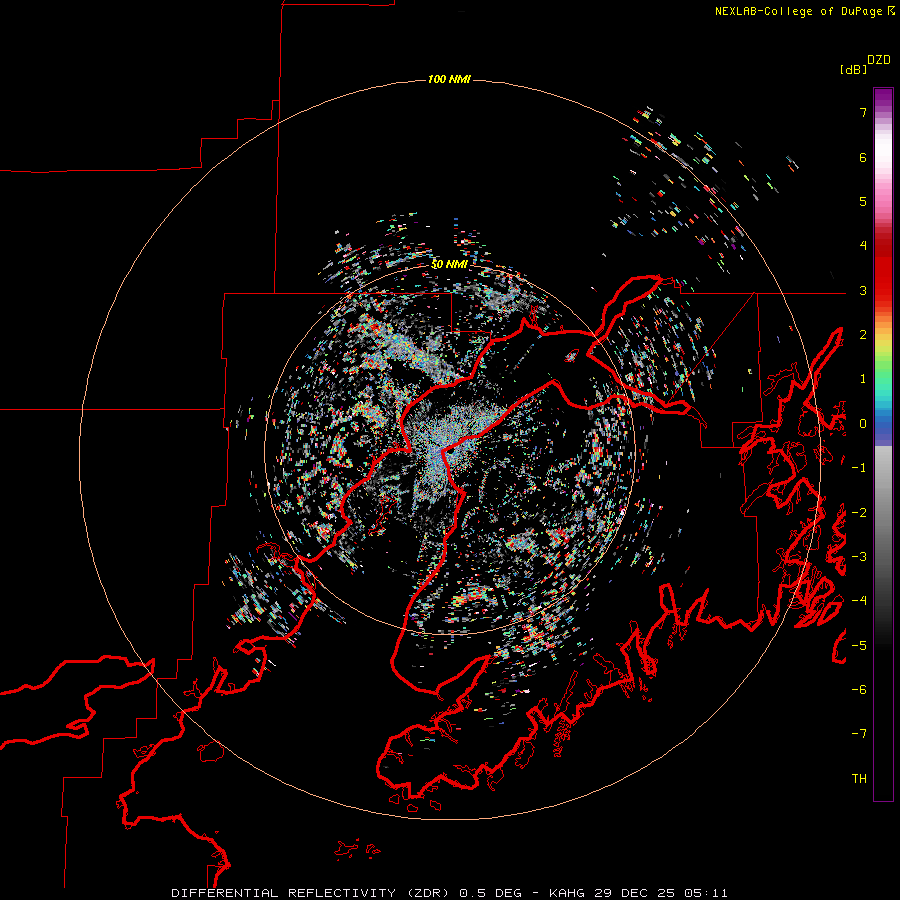Click the 6 value on the color scale
900x900 pixels.
click(x=863, y=157)
